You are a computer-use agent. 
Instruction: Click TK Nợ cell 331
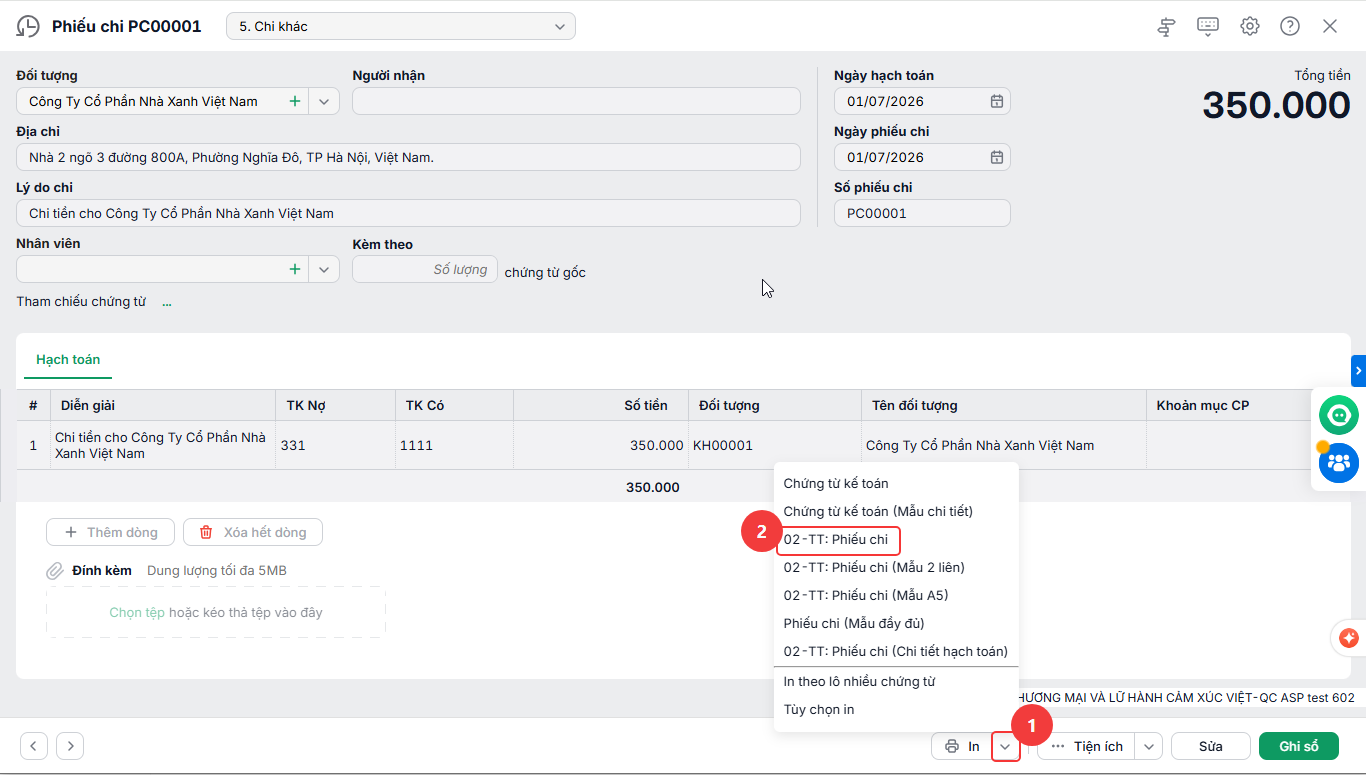pyautogui.click(x=335, y=446)
